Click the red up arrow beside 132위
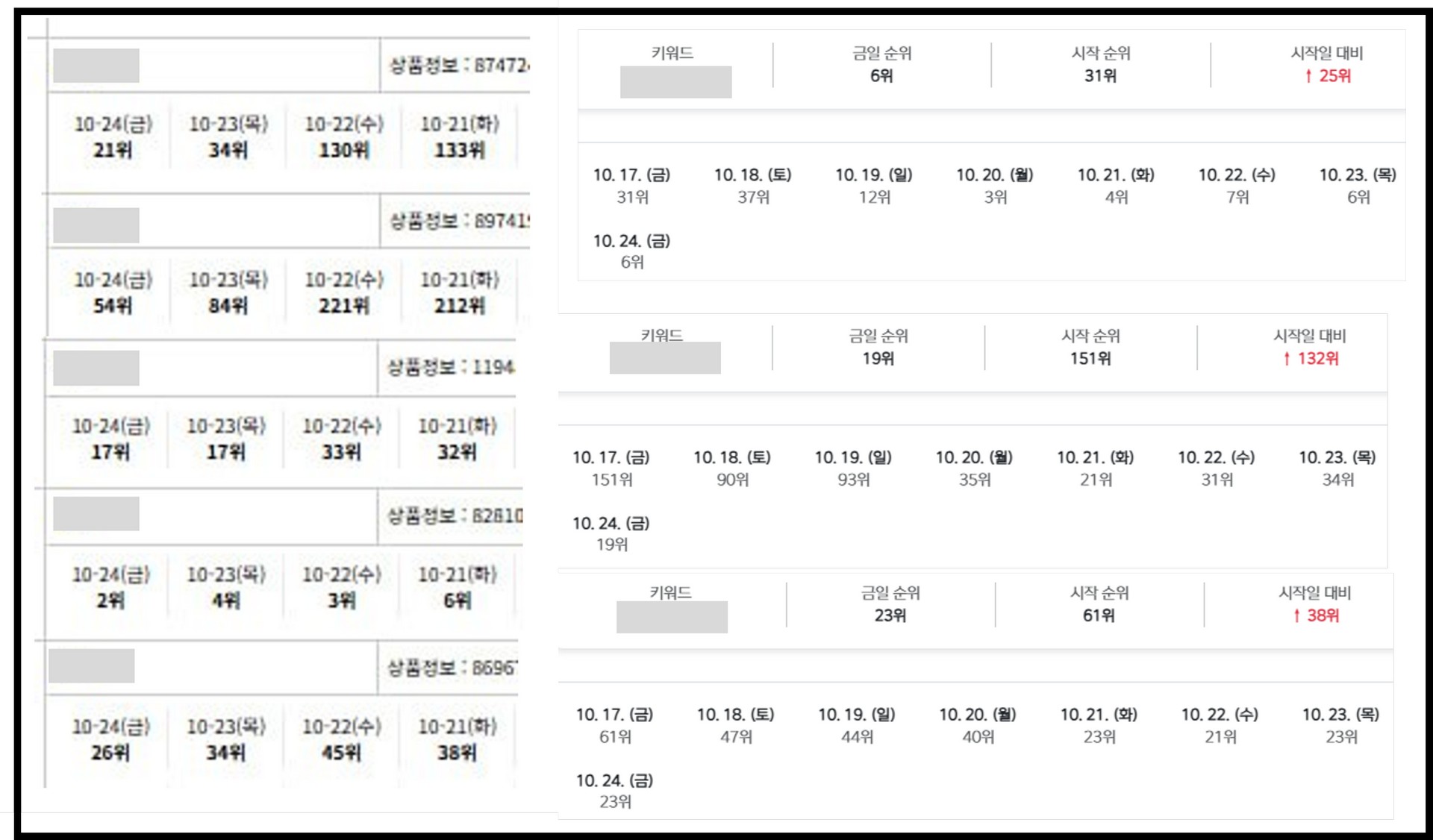 (x=1287, y=359)
